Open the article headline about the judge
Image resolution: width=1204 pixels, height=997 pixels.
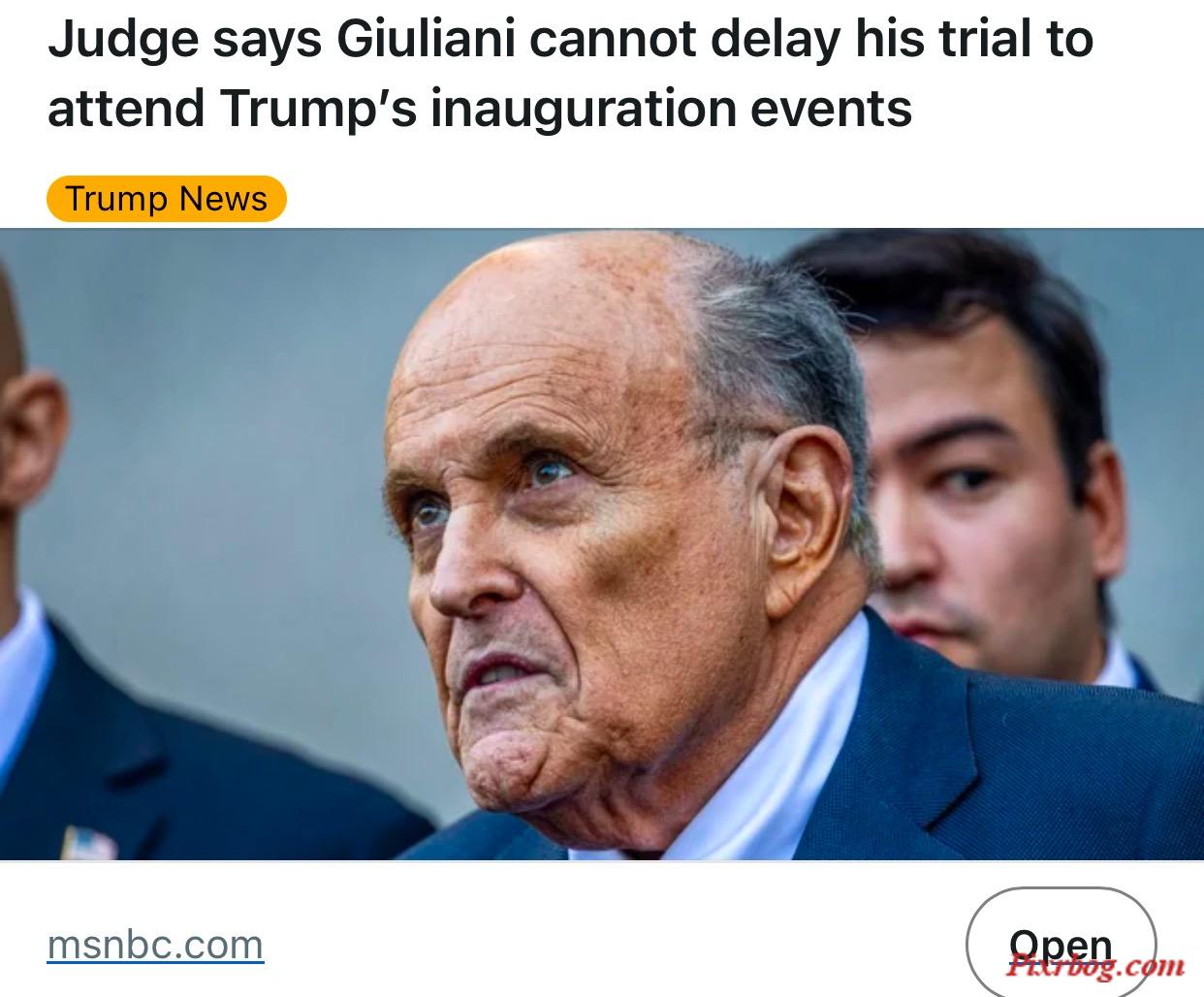(570, 73)
